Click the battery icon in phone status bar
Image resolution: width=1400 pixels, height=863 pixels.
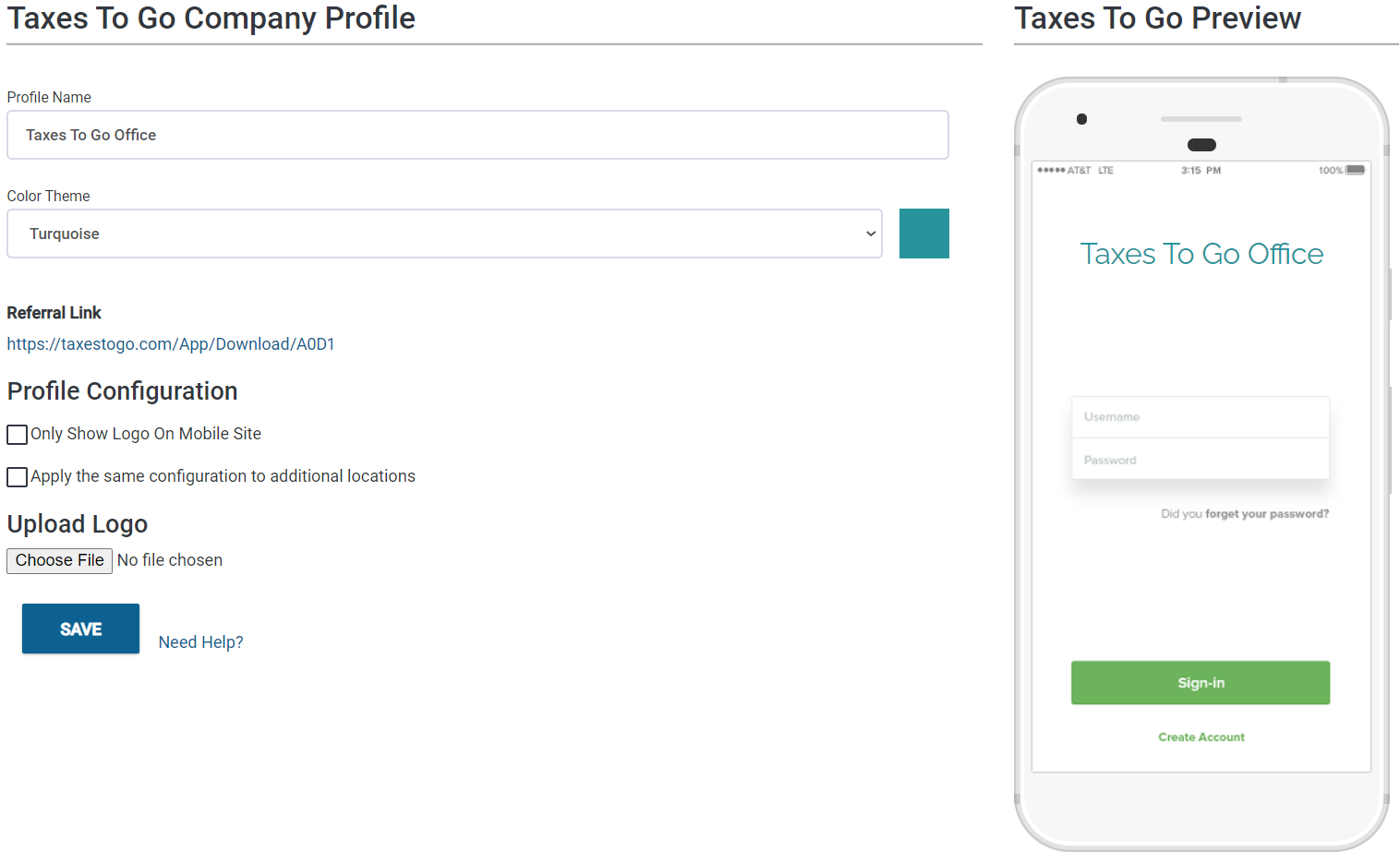point(1355,170)
